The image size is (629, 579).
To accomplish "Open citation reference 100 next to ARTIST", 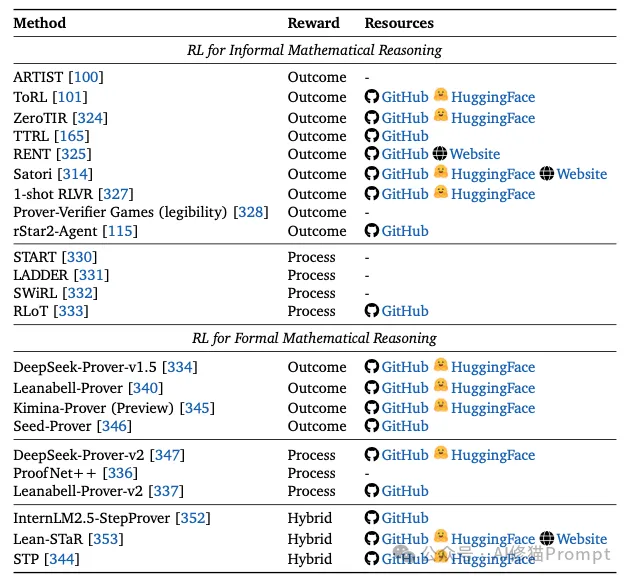I will (85, 77).
